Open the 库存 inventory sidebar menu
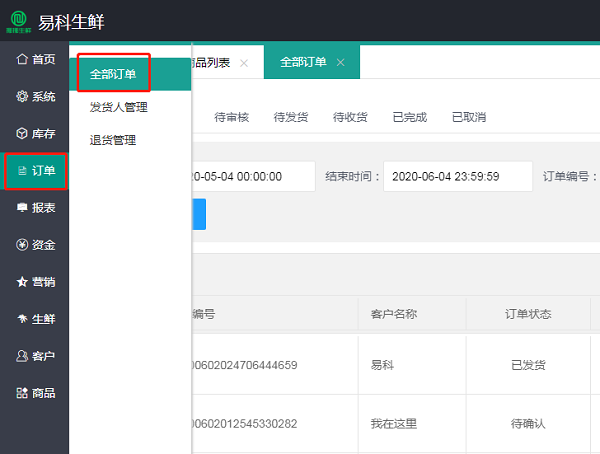The height and width of the screenshot is (454, 600). pos(35,134)
